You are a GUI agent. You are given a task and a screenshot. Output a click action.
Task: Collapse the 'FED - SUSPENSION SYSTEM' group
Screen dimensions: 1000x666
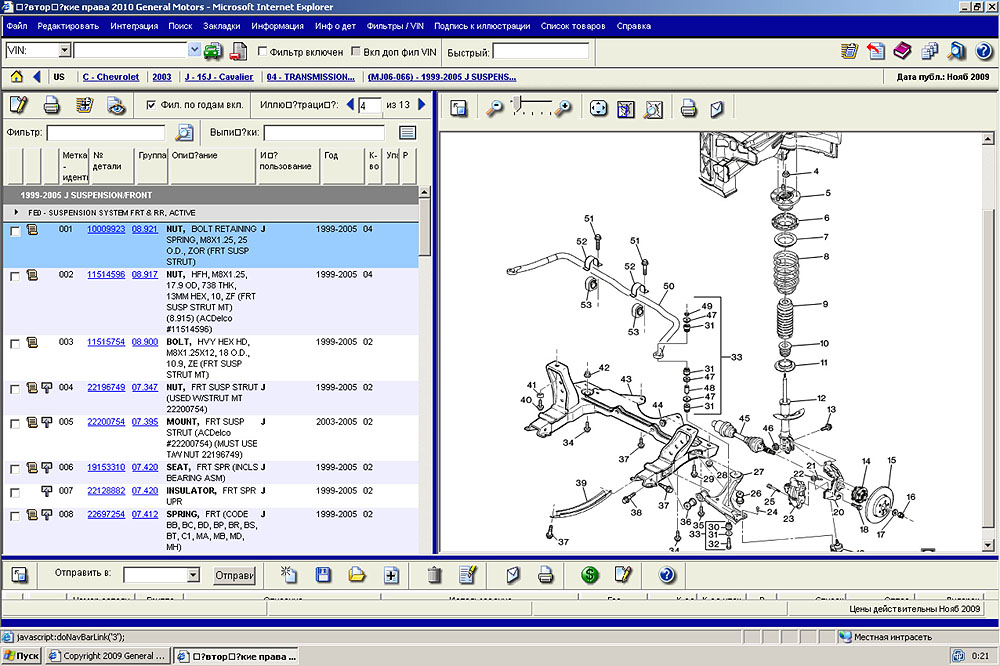[17, 213]
